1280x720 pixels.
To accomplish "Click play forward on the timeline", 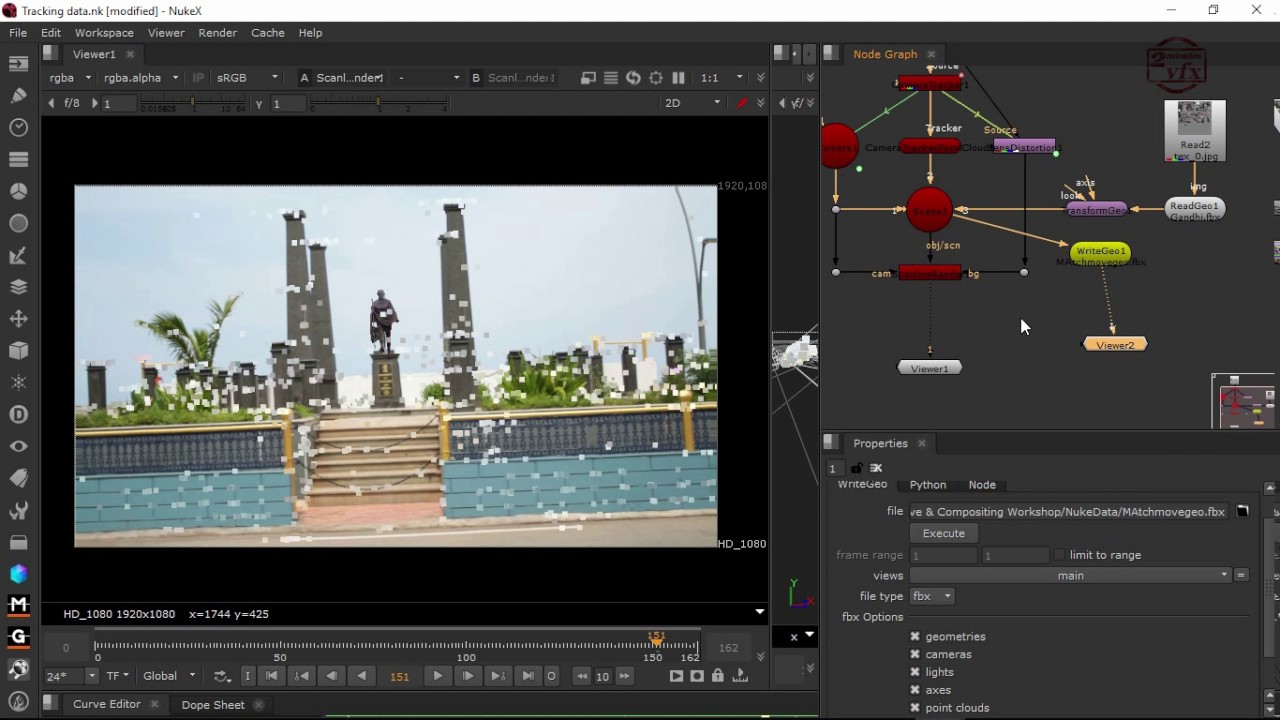I will coord(437,676).
